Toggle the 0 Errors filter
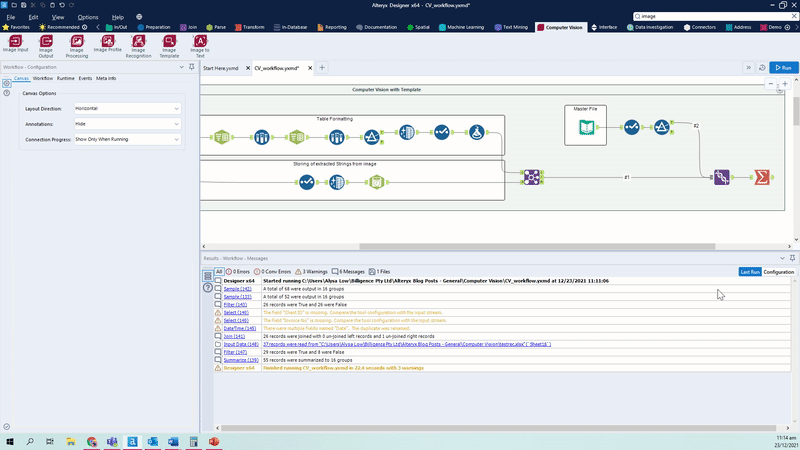This screenshot has height=450, width=800. tap(238, 271)
